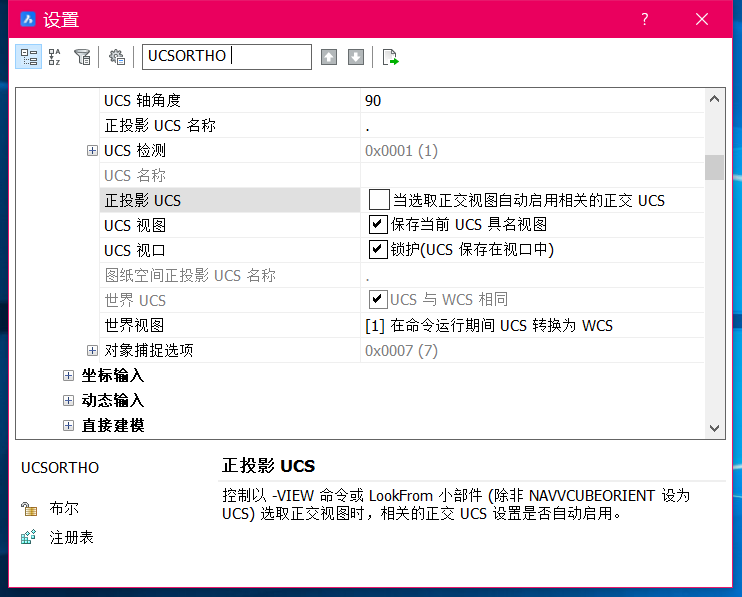Click the 注册表 registry icon
Screen dimensions: 742x597
[29, 537]
